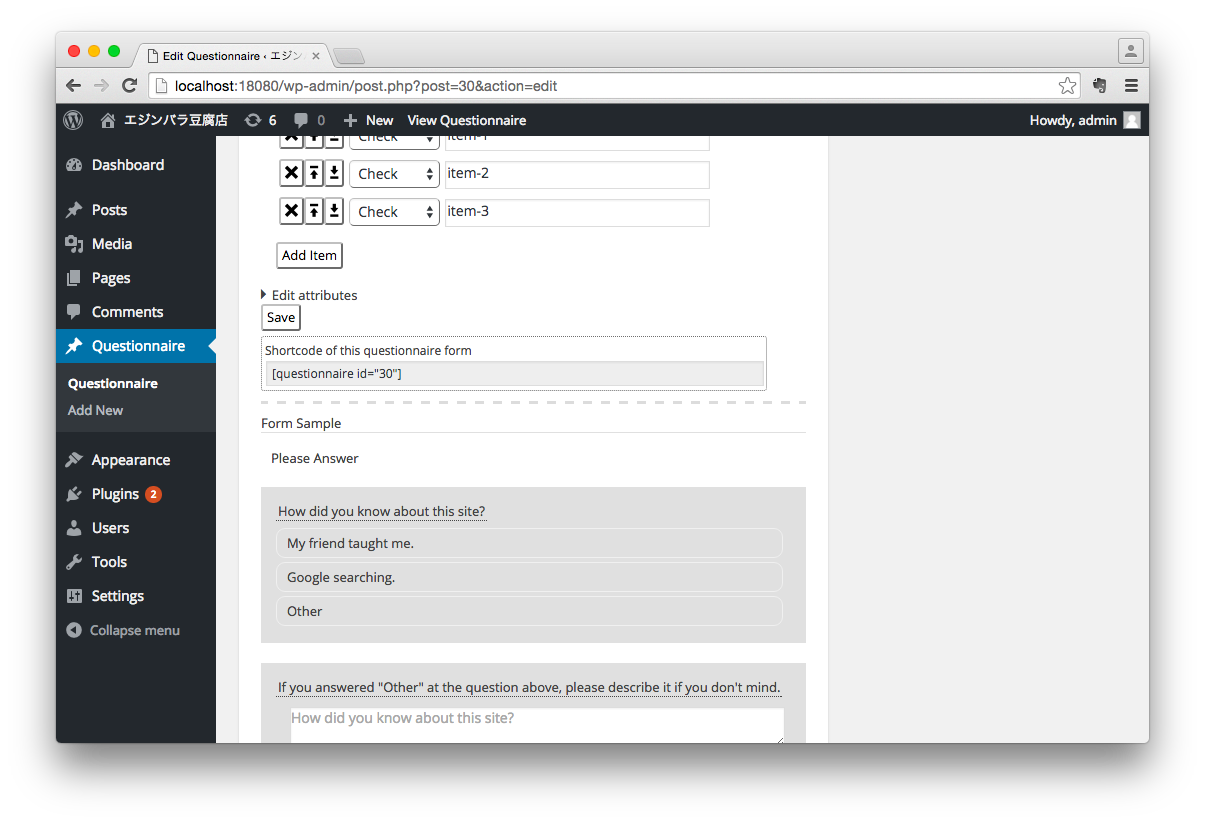Screen dimensions: 1205x823
Task: Select type dropdown for item-2
Action: 394,174
